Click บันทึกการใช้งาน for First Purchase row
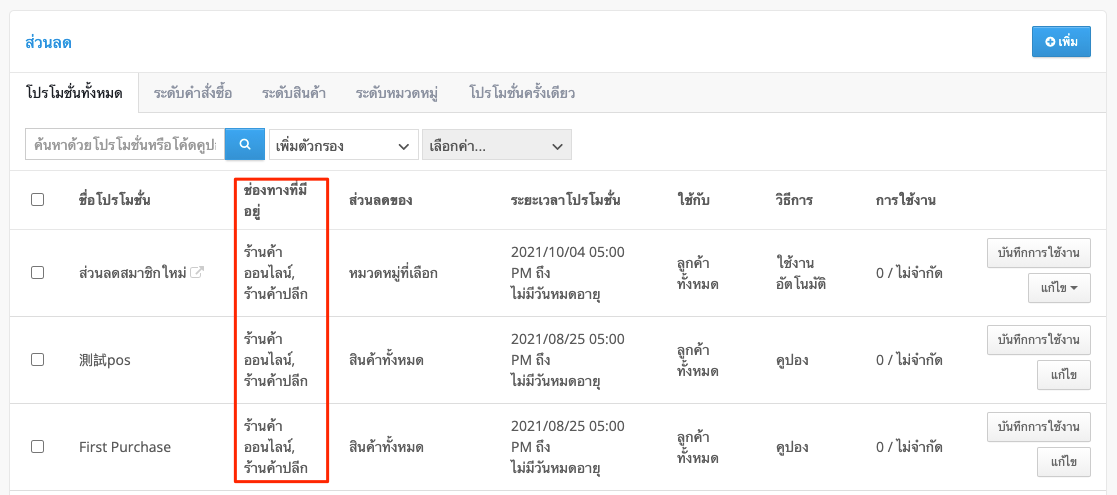1117x495 pixels. tap(1039, 427)
